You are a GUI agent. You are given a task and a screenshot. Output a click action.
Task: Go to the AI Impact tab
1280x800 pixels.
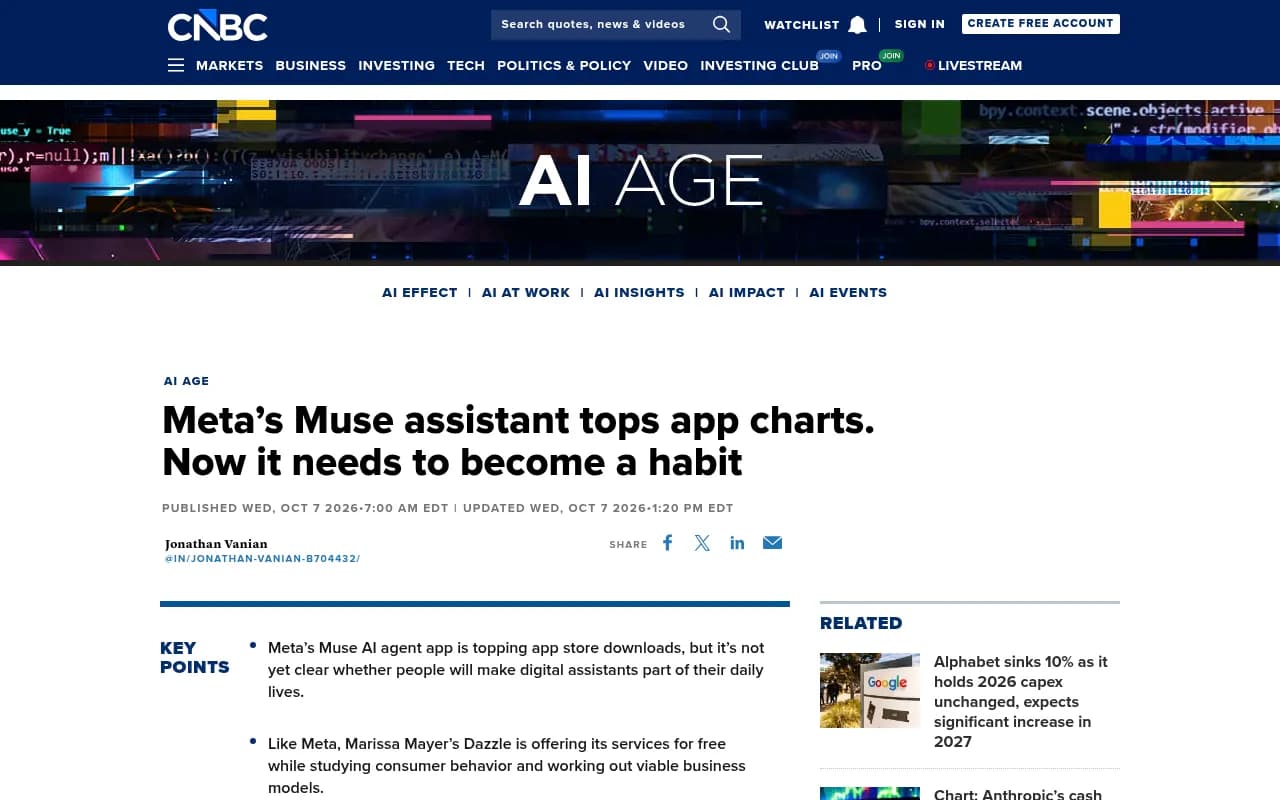[x=747, y=292]
